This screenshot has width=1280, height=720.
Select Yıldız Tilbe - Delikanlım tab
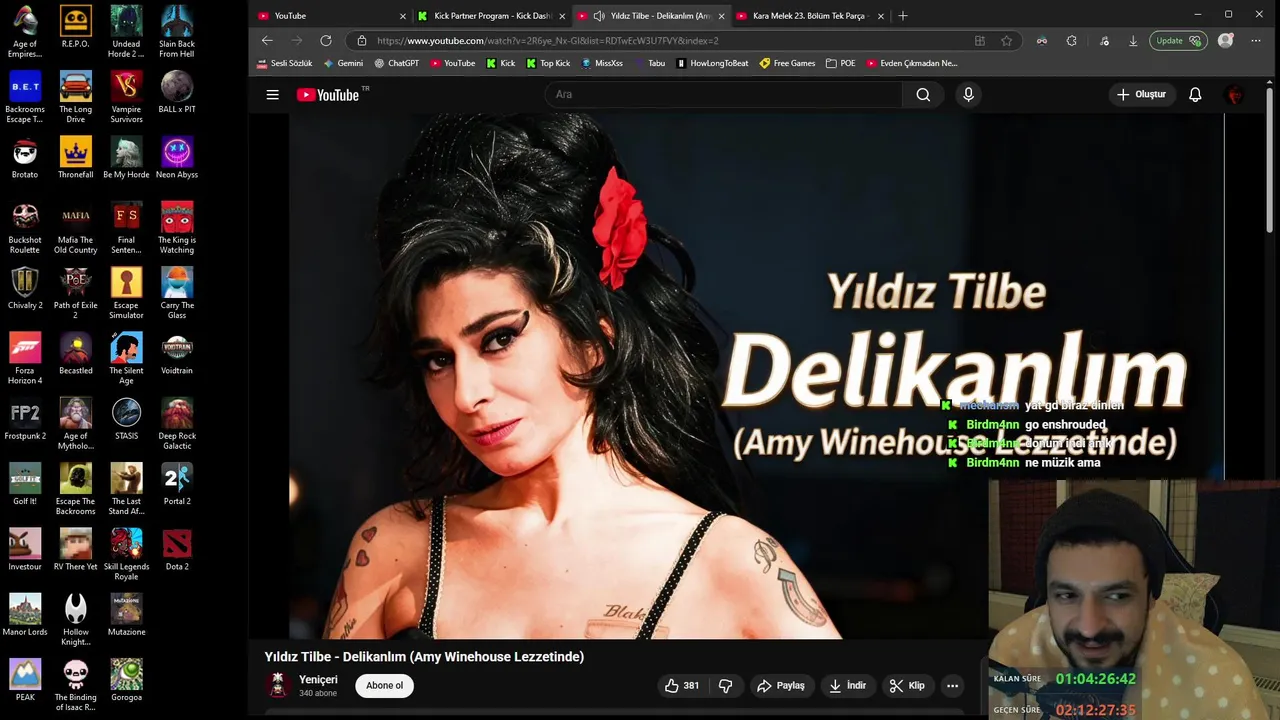651,16
